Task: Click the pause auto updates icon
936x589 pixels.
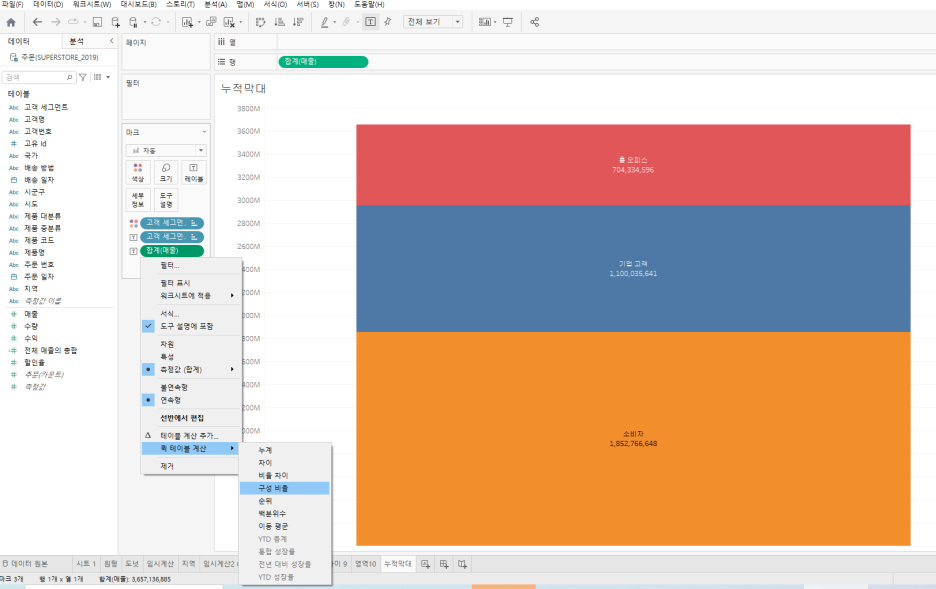Action: click(134, 22)
